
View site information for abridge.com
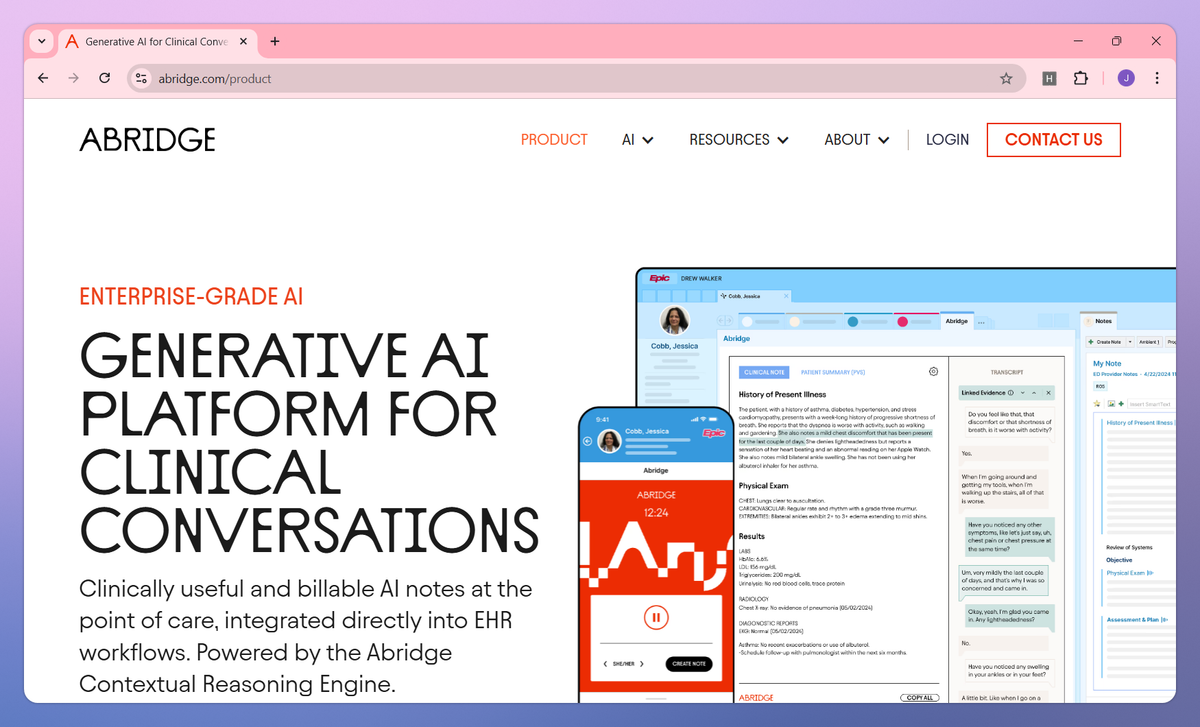point(141,78)
